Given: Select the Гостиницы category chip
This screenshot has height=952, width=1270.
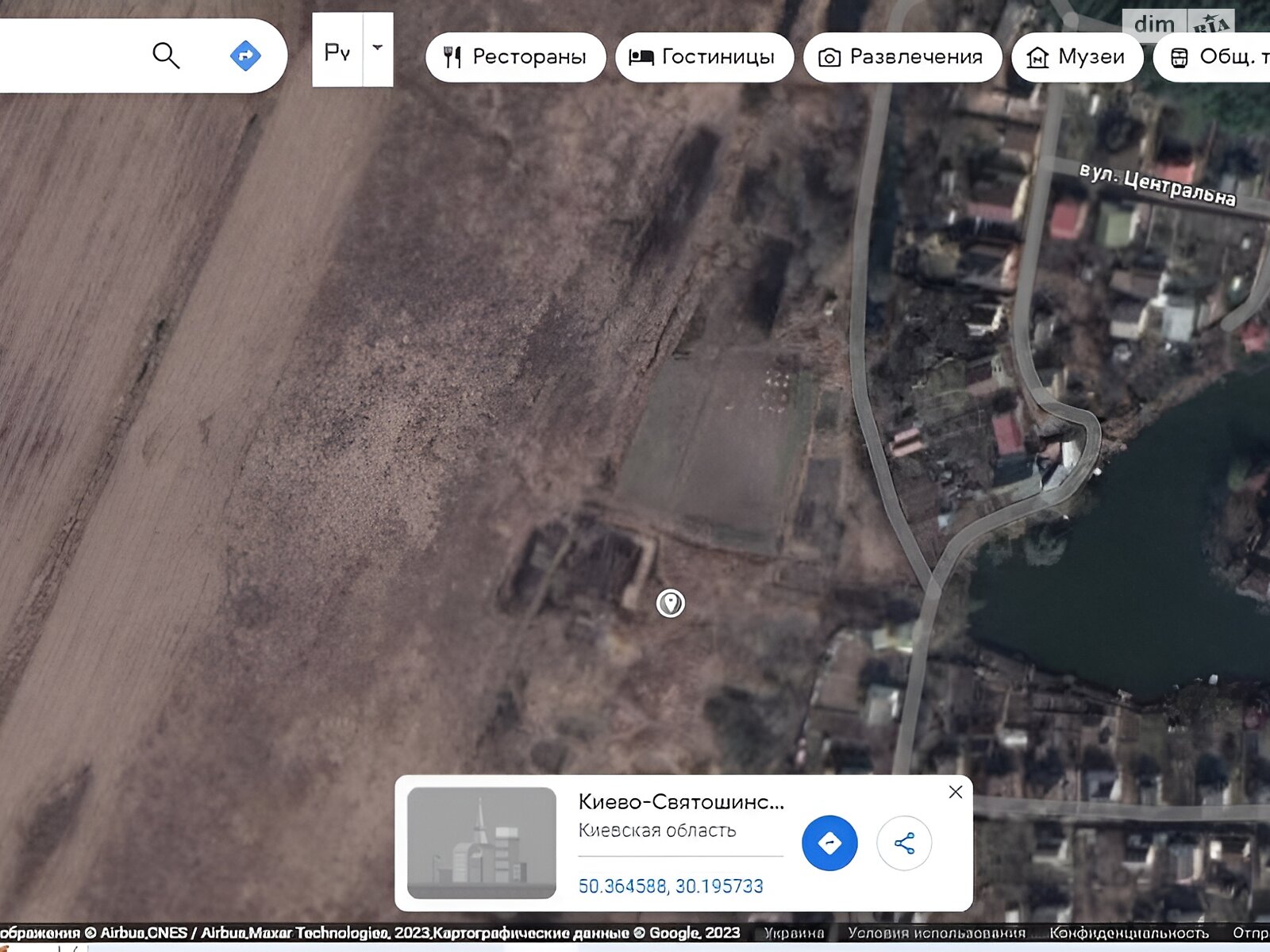Looking at the screenshot, I should [x=704, y=57].
